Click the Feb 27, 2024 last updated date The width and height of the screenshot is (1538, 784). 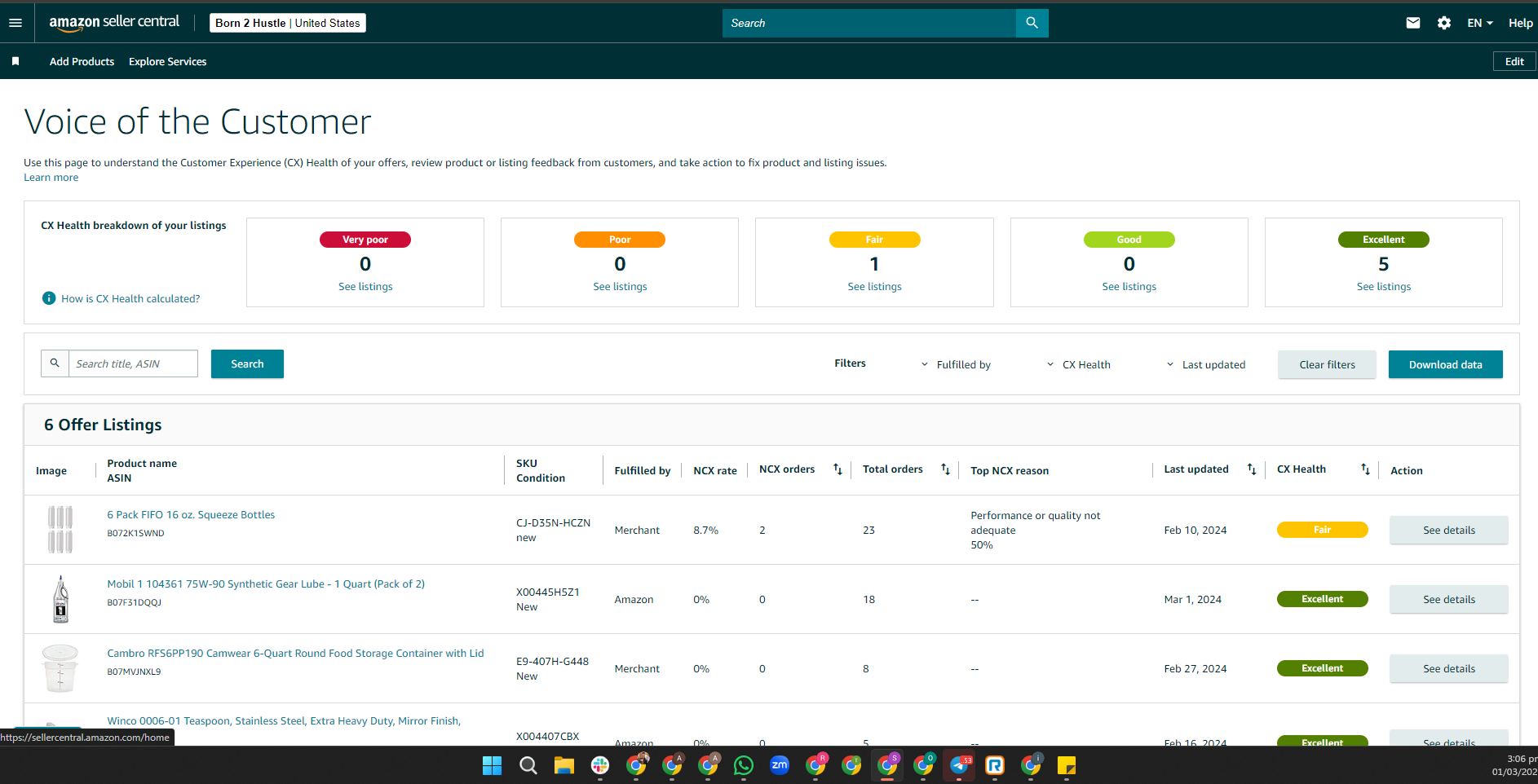pyautogui.click(x=1195, y=669)
